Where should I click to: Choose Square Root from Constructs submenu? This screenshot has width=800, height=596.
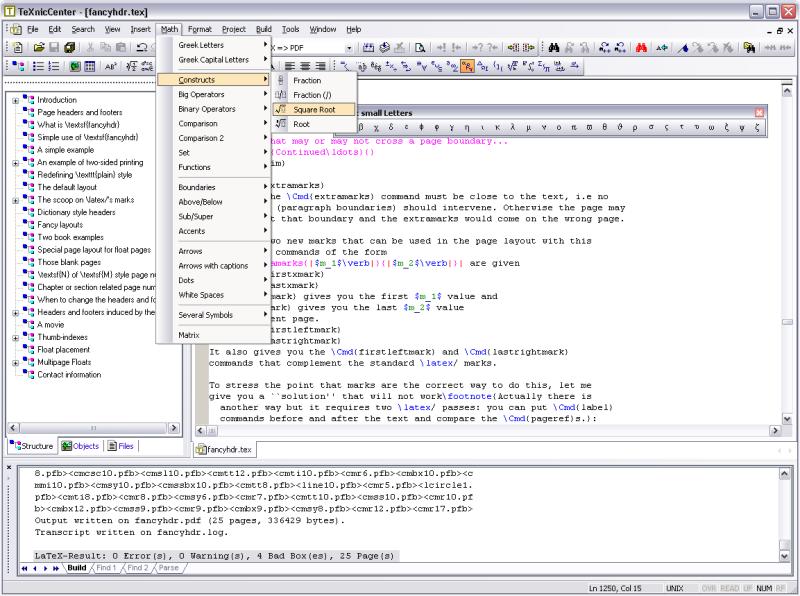pyautogui.click(x=314, y=109)
